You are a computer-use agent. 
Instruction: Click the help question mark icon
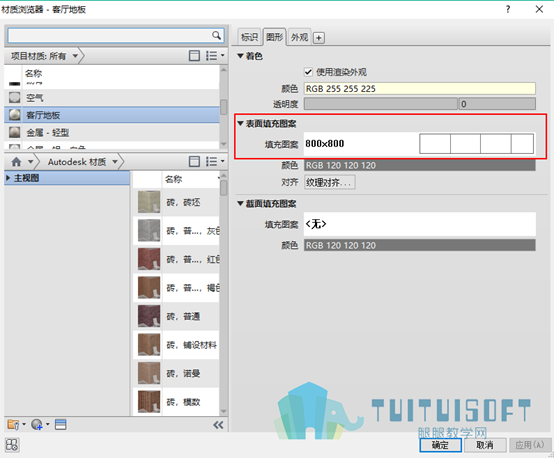[508, 9]
